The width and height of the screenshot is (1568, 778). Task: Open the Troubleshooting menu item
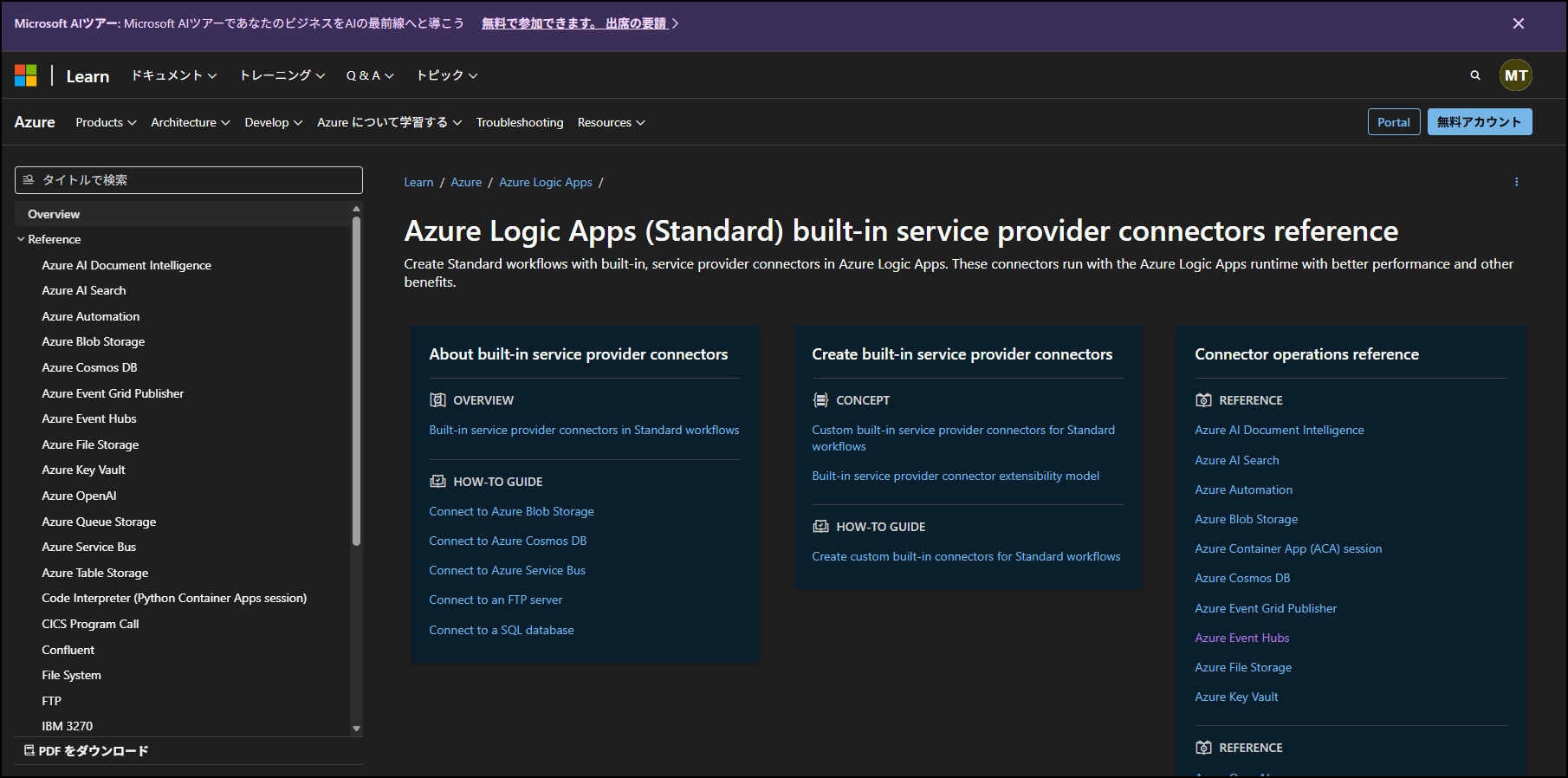click(519, 122)
